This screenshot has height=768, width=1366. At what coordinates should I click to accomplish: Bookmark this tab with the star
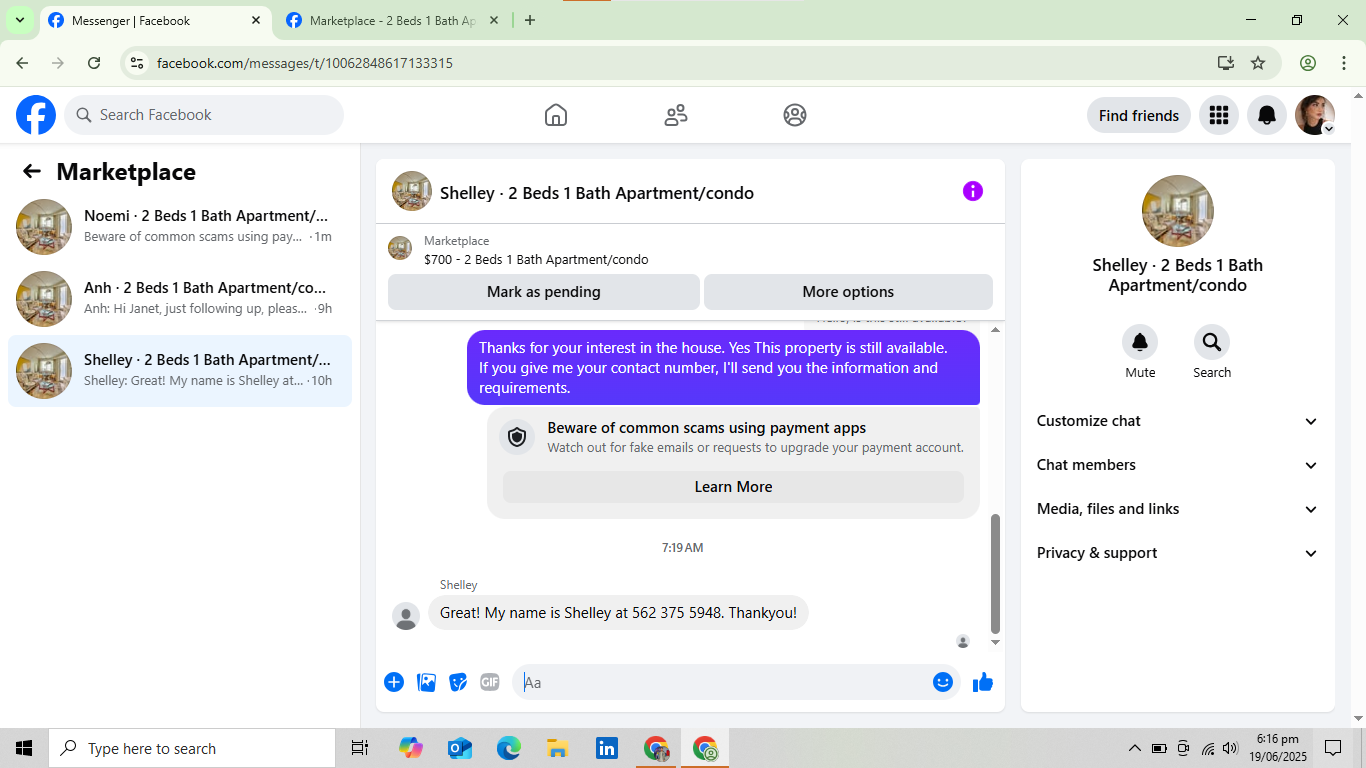[1258, 63]
